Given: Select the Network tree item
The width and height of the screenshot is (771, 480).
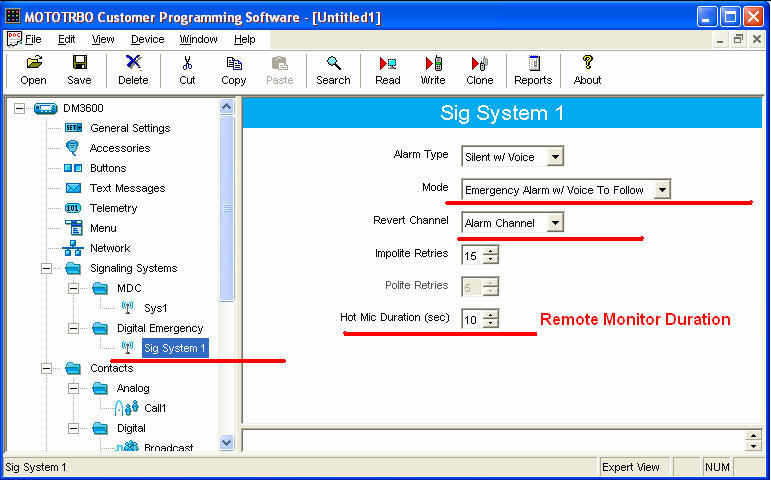Looking at the screenshot, I should (110, 248).
